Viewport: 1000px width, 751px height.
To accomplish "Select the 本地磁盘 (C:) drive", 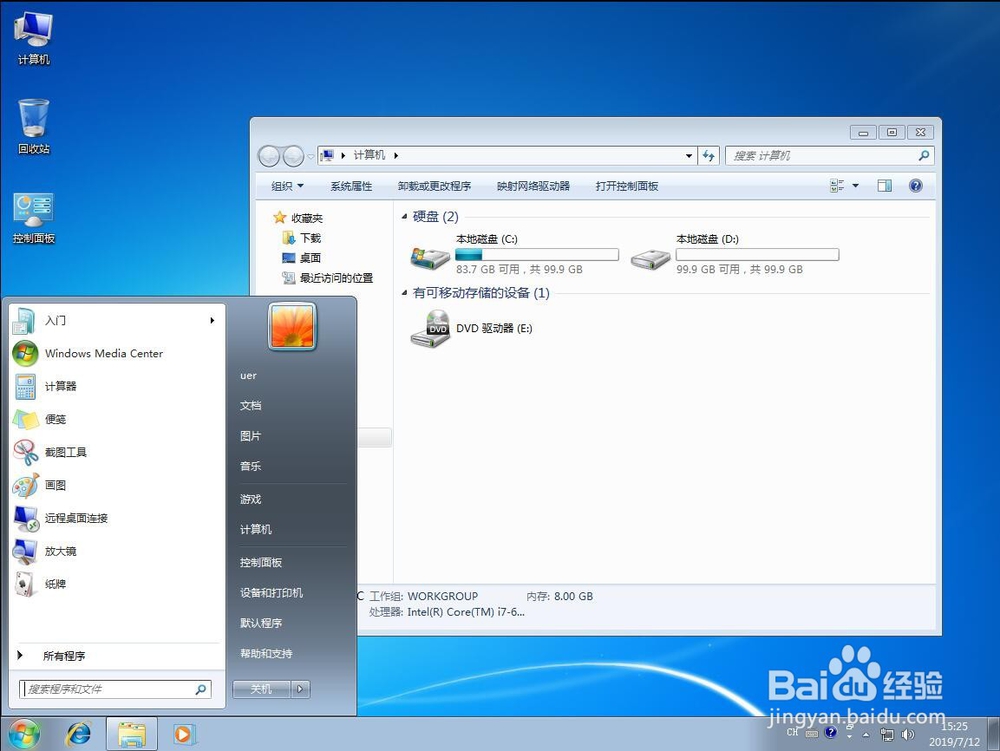I will (x=515, y=254).
